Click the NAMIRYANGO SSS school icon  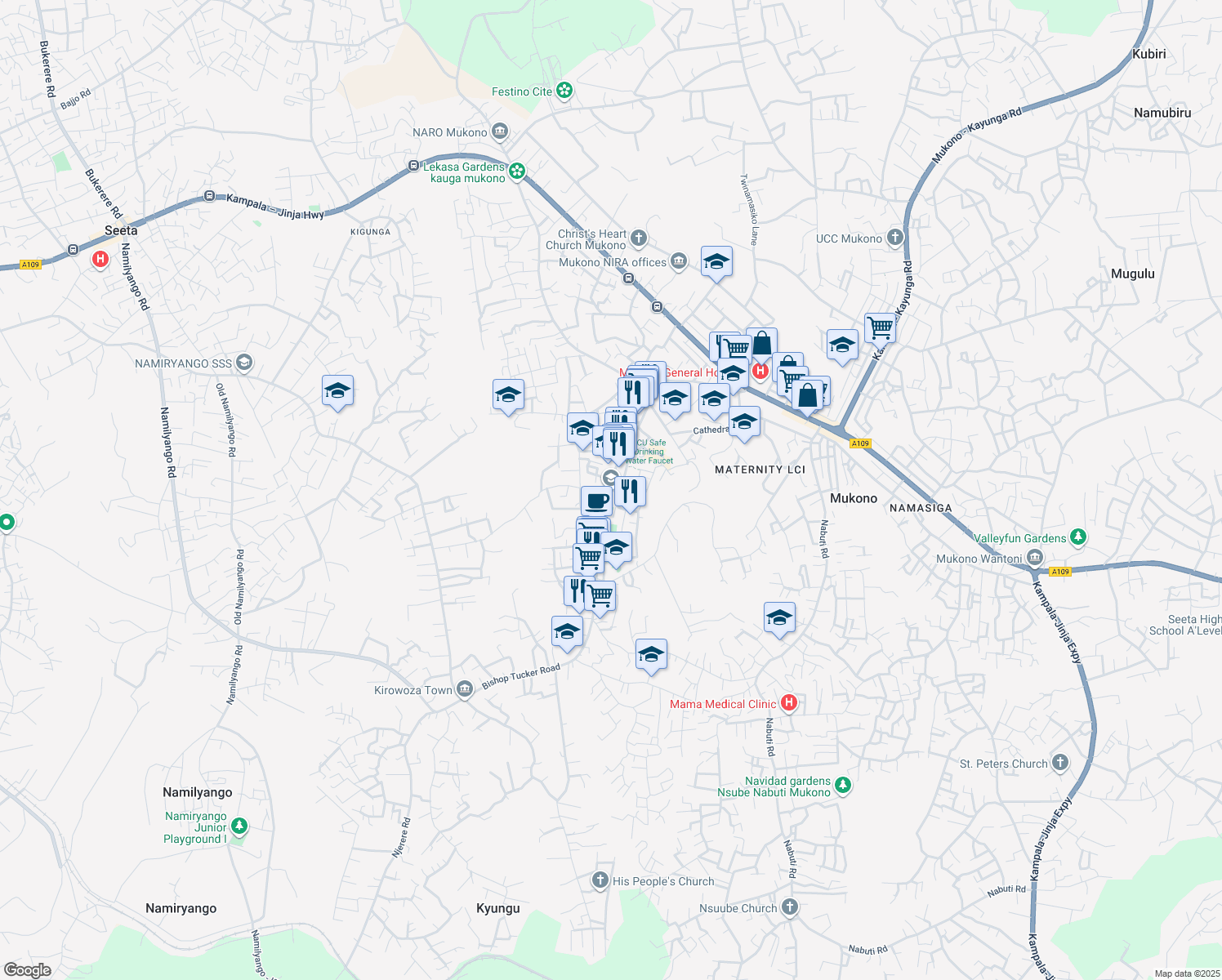243,361
